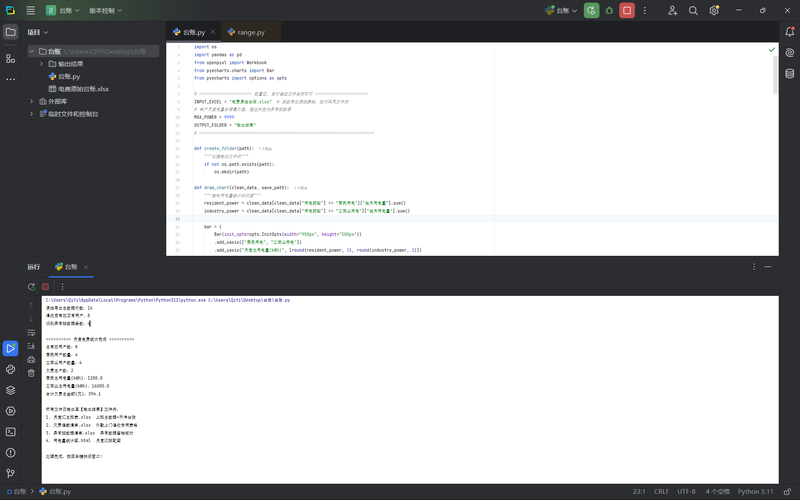The width and height of the screenshot is (800, 500).
Task: Toggle soft-wrap in console
Action: pos(31,333)
